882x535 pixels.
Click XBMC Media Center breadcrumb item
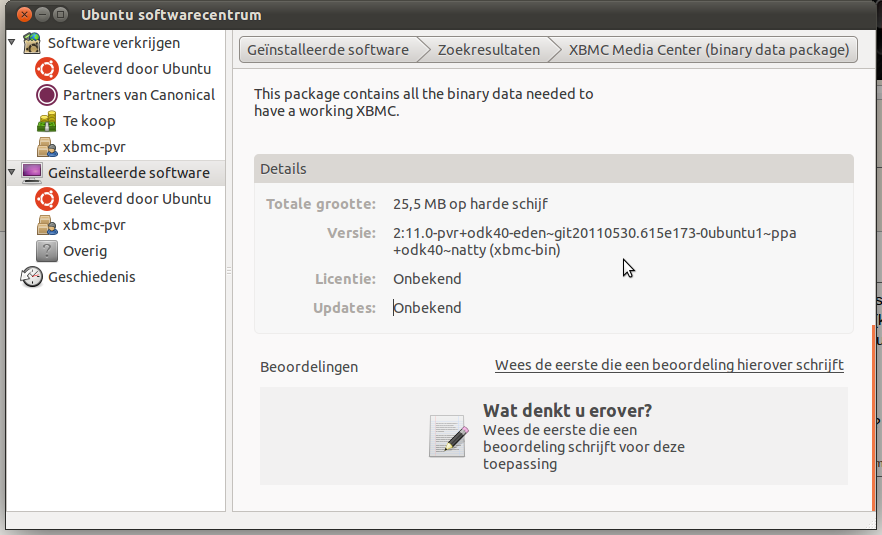point(709,50)
